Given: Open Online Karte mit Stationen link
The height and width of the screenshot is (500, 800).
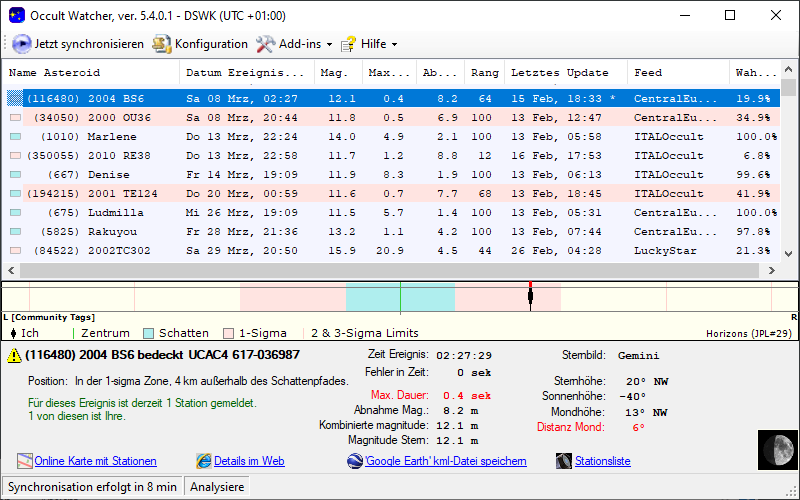Looking at the screenshot, I should tap(95, 461).
